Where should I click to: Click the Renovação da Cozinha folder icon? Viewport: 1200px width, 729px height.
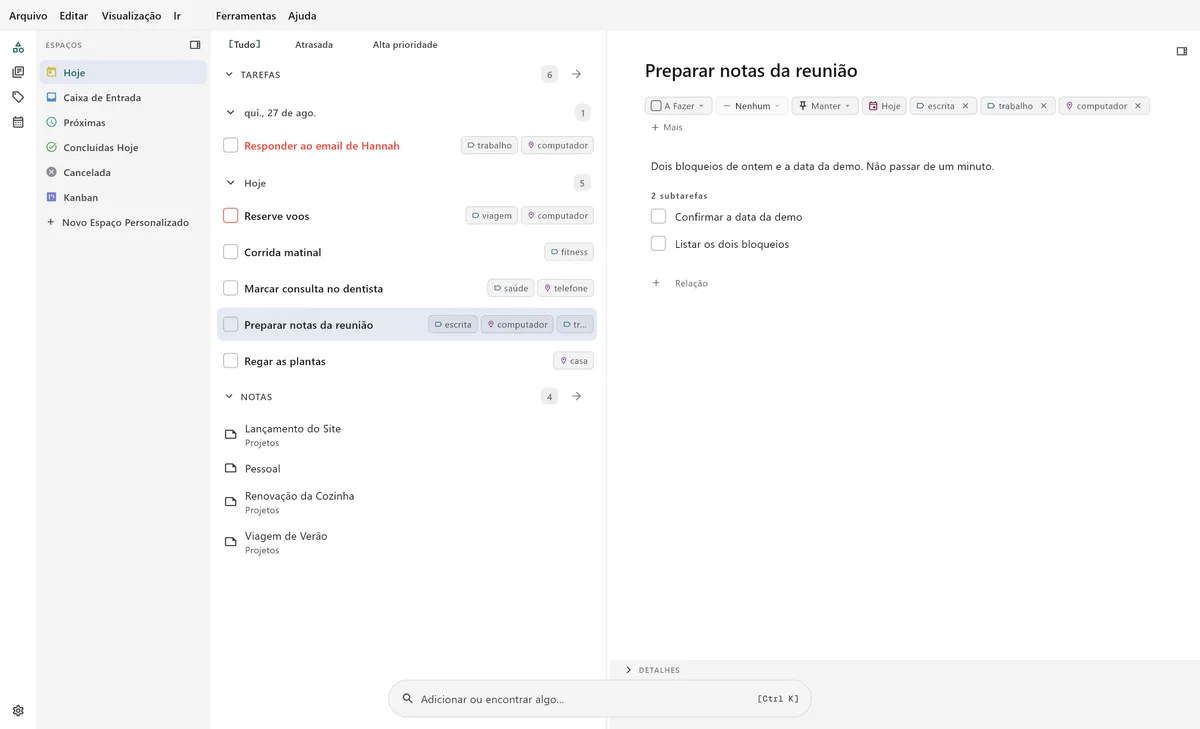231,502
